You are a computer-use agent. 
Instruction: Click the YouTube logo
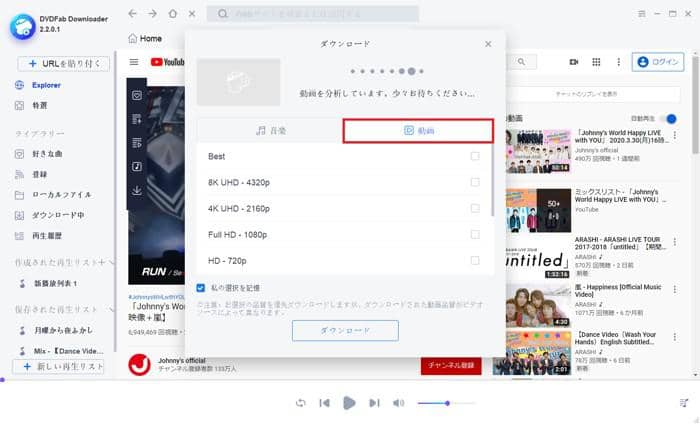pos(167,62)
